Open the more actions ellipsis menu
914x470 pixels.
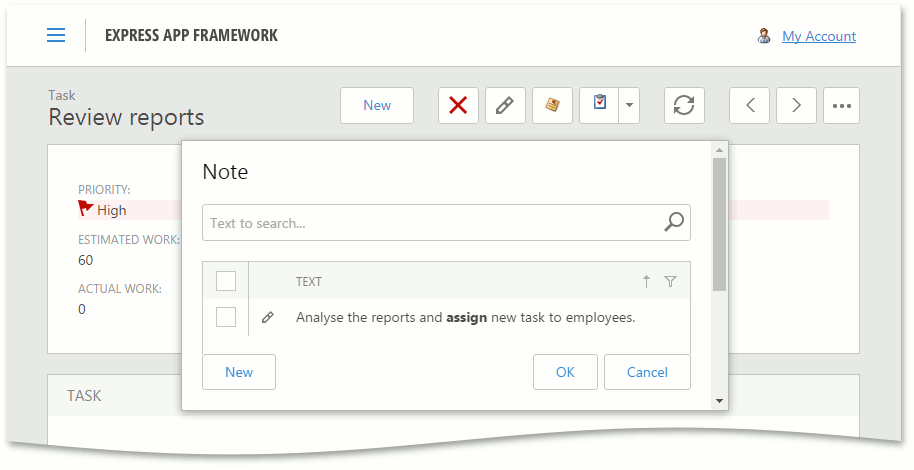pos(841,105)
